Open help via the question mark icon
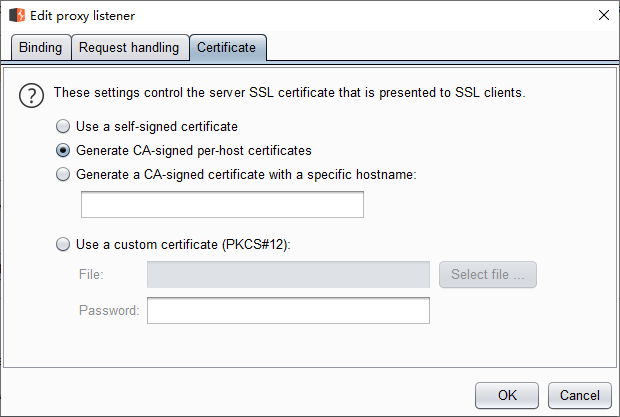Screen dimensions: 620x417 [x=31, y=95]
